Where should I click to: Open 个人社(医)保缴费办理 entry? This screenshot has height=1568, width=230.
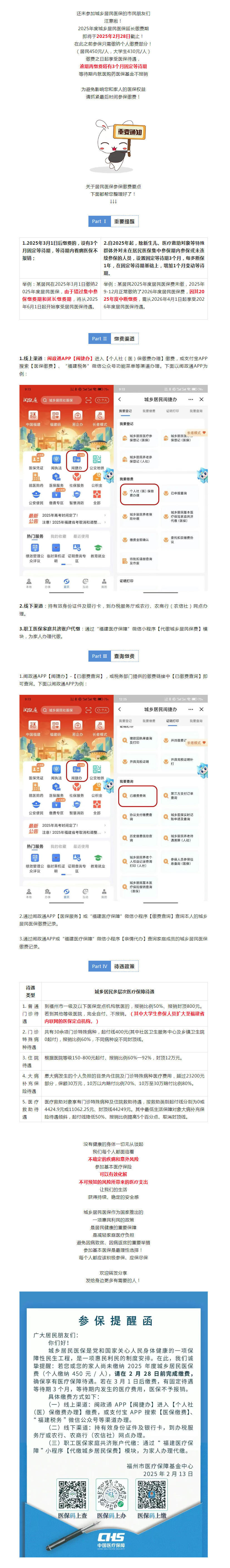point(140,494)
